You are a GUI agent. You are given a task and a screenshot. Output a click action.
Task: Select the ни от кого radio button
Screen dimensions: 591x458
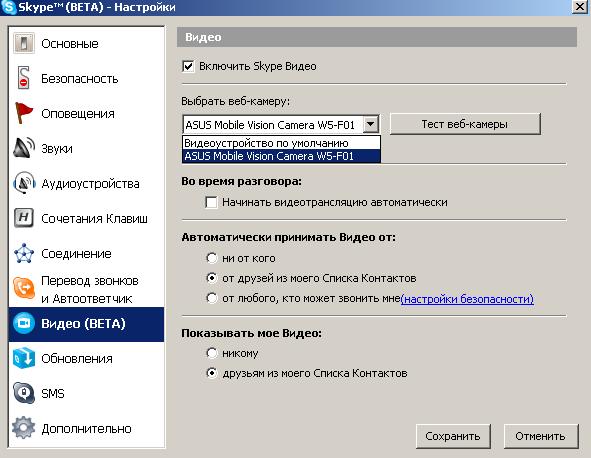click(x=212, y=258)
